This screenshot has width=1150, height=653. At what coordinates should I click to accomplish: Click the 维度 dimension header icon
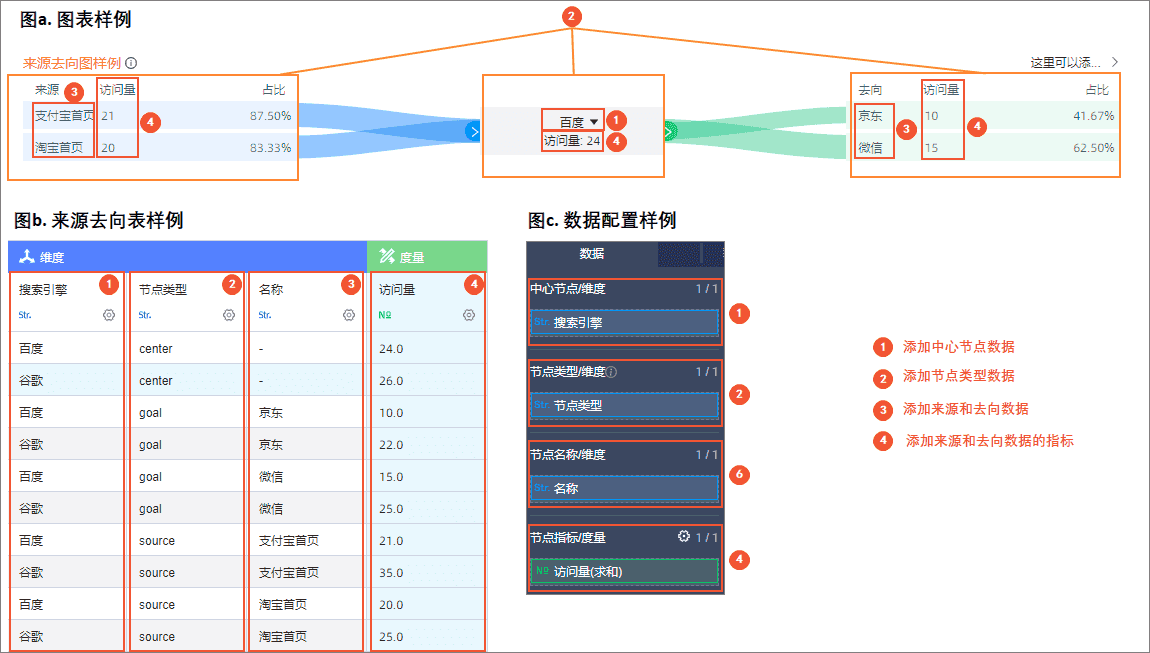[27, 257]
